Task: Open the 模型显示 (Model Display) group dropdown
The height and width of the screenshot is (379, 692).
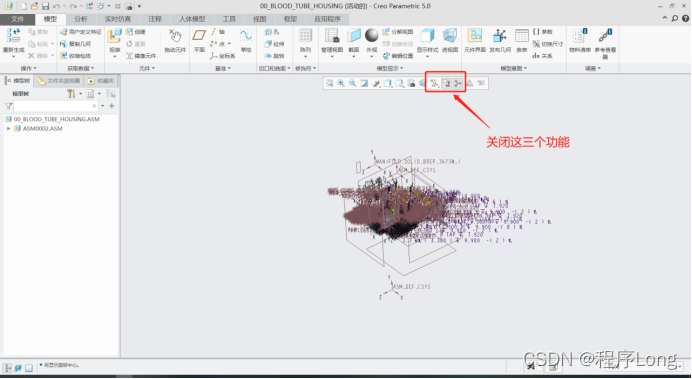Action: (390, 68)
